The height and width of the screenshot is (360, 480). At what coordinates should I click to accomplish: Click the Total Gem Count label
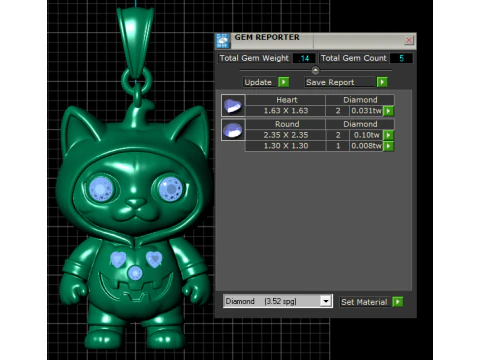point(353,58)
